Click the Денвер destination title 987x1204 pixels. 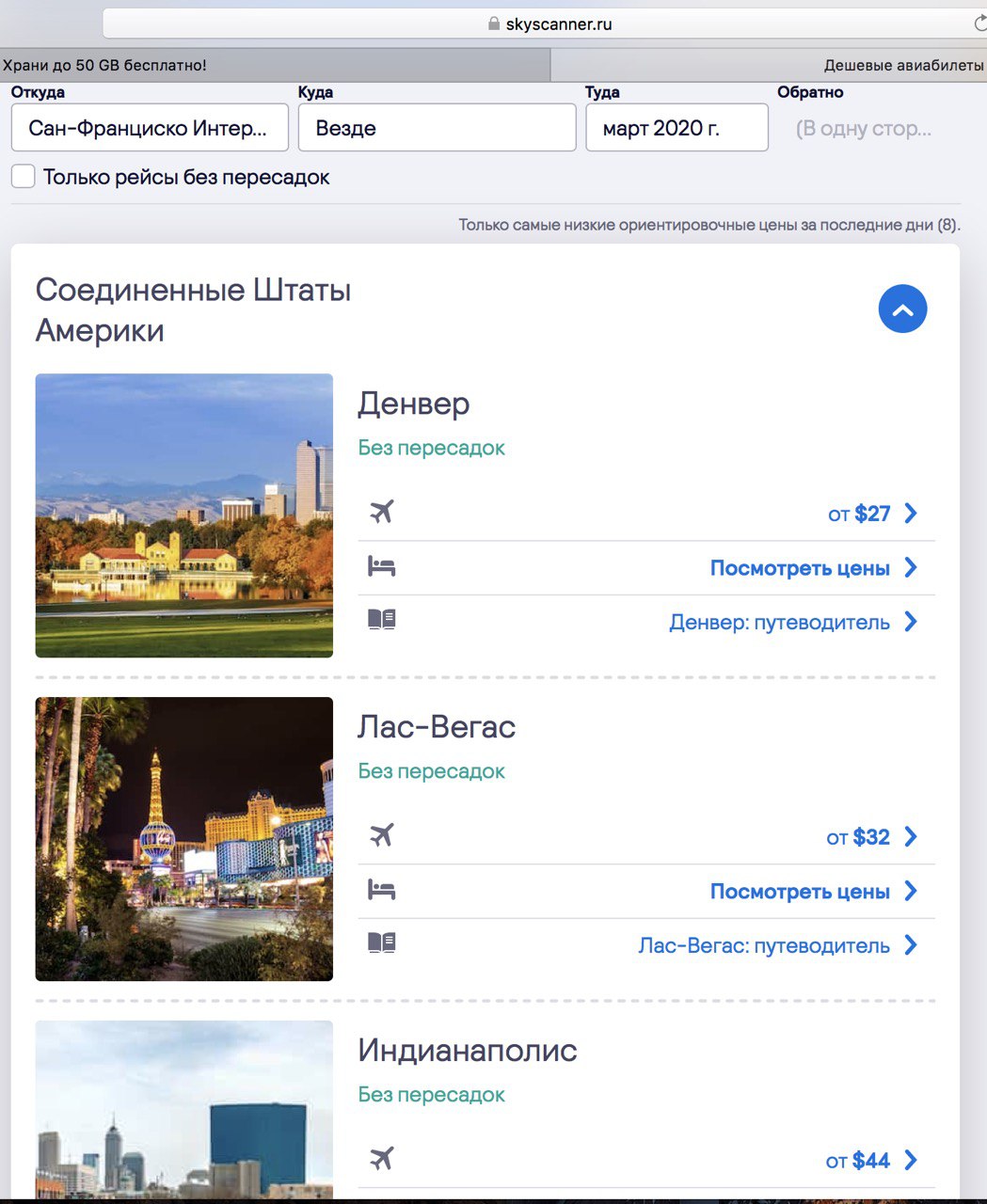click(414, 404)
